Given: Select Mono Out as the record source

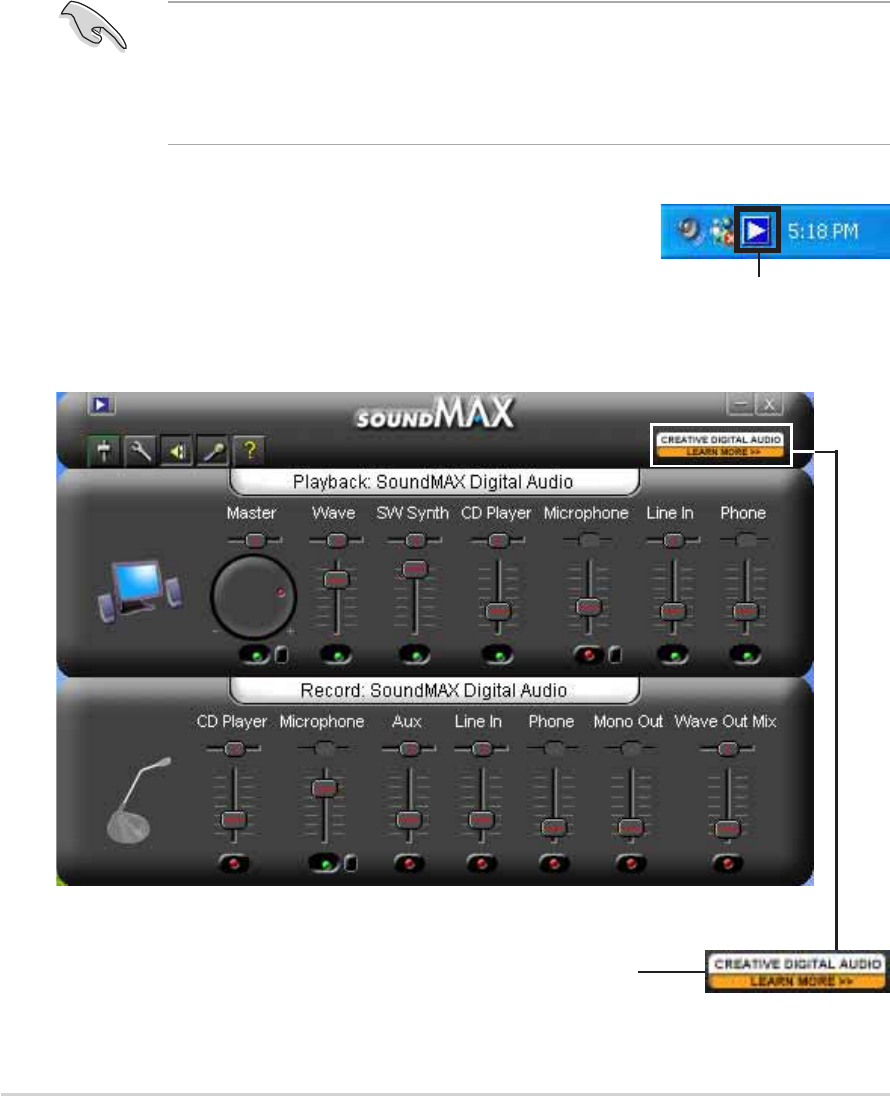Looking at the screenshot, I should click(x=631, y=863).
